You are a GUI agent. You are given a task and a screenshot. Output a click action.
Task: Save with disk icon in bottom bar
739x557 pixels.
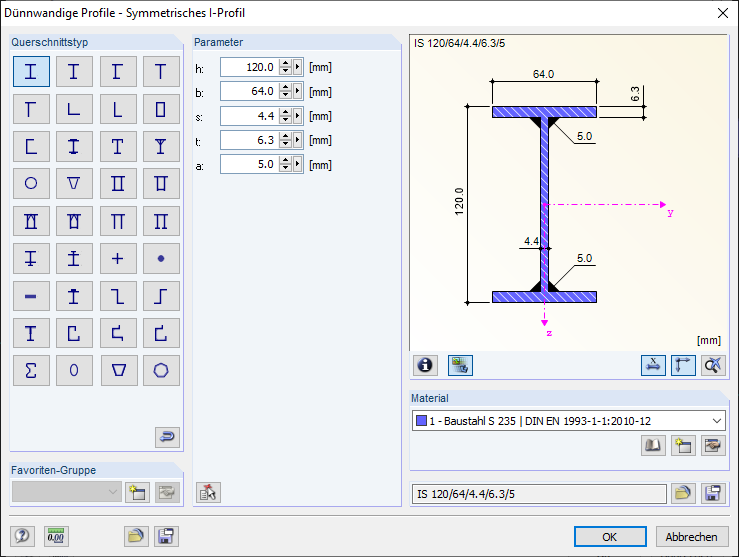click(166, 536)
